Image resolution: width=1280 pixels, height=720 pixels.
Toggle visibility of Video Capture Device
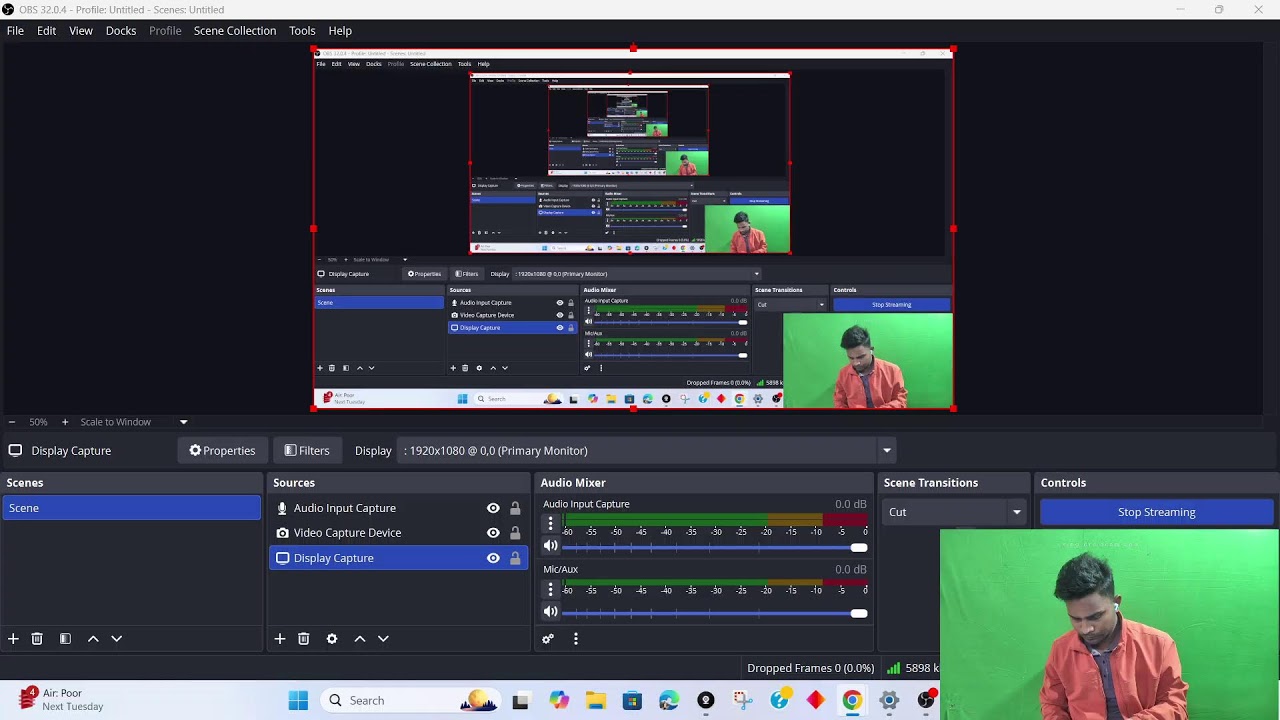[x=493, y=533]
